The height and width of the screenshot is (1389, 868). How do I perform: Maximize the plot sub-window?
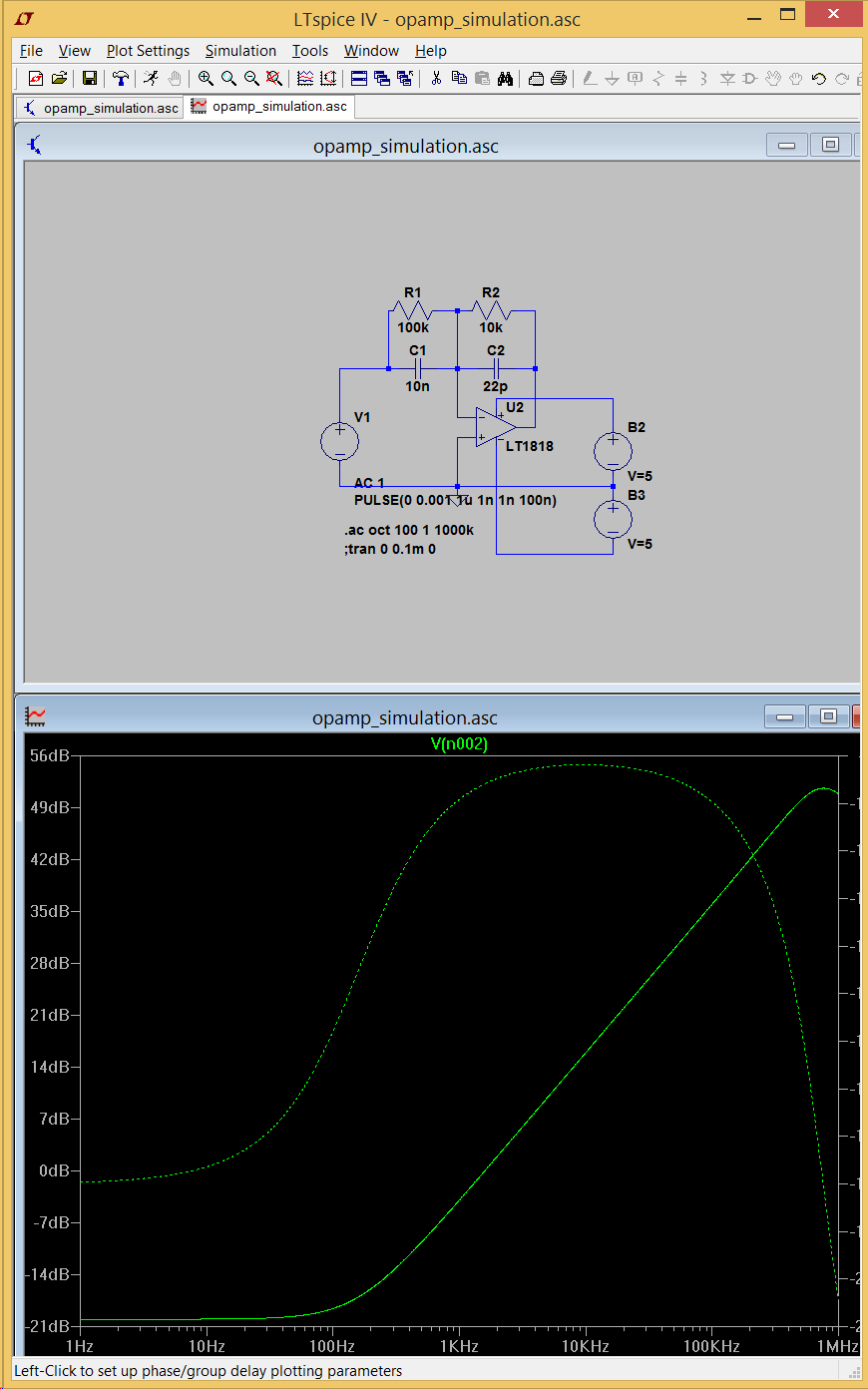[x=828, y=716]
